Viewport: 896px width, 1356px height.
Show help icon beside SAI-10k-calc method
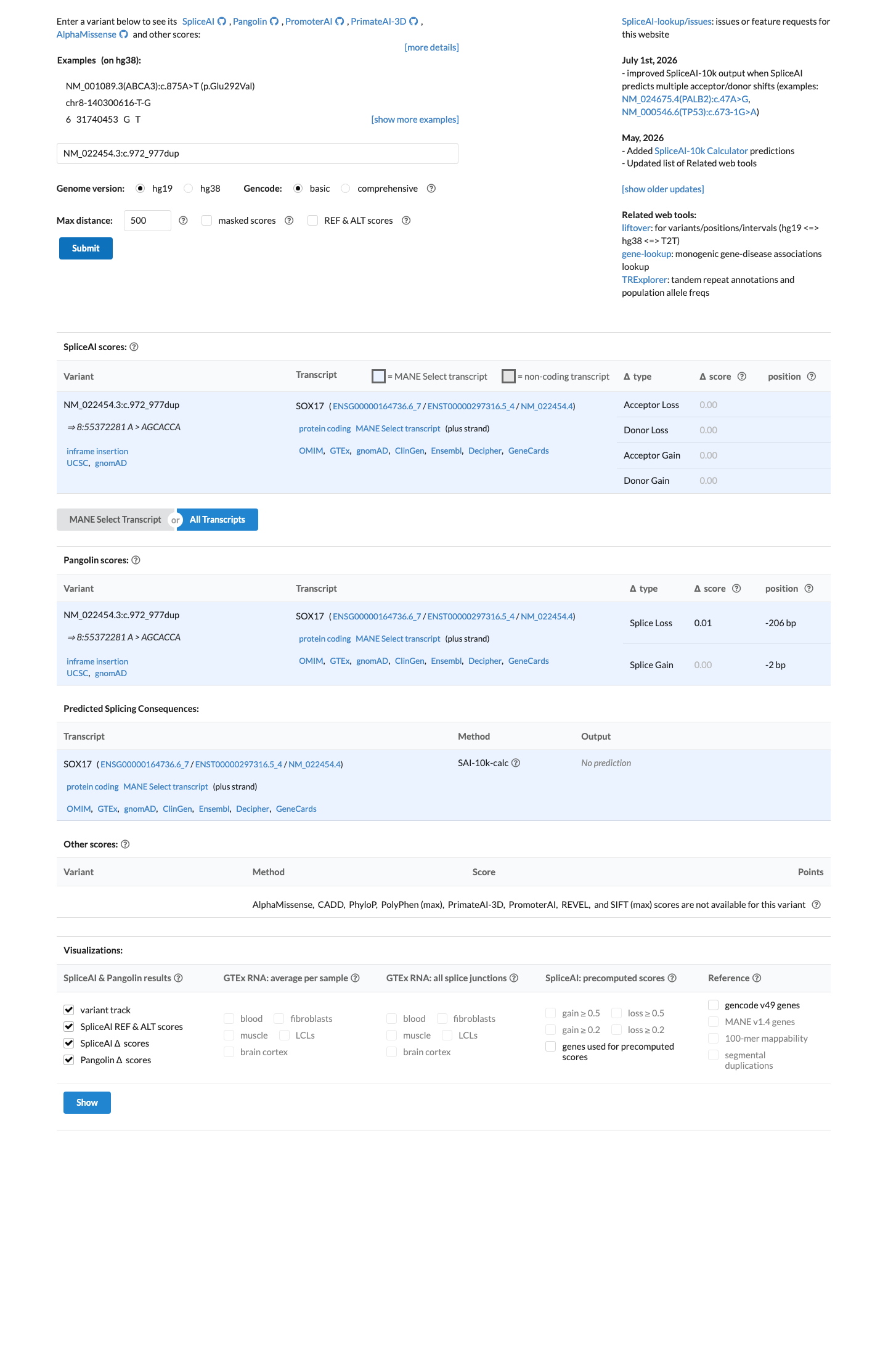[x=516, y=763]
